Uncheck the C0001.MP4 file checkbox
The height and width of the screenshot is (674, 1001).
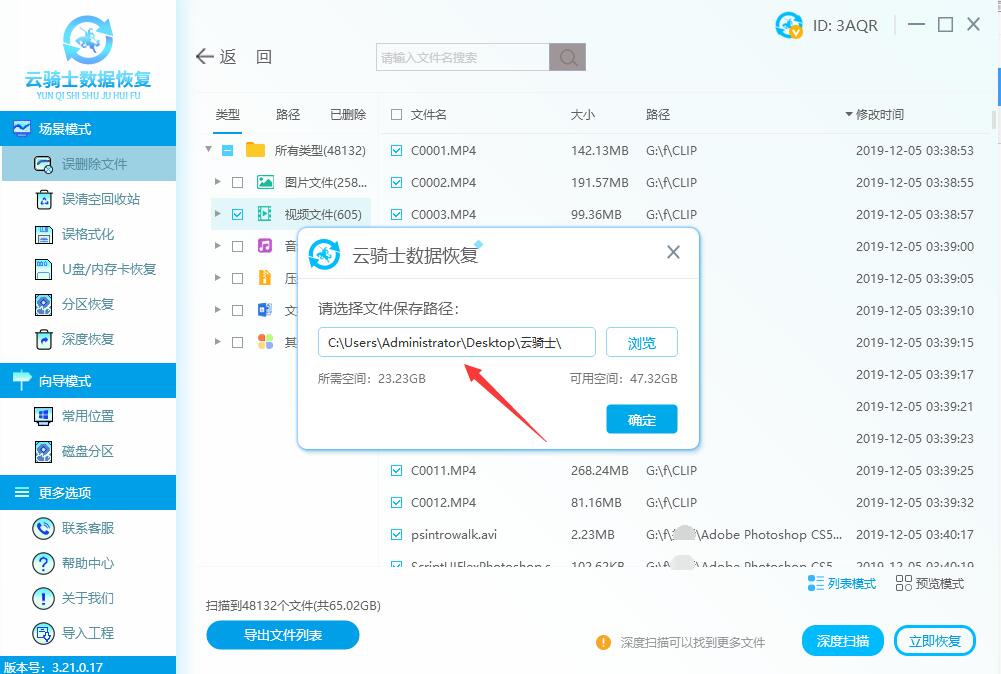(396, 151)
